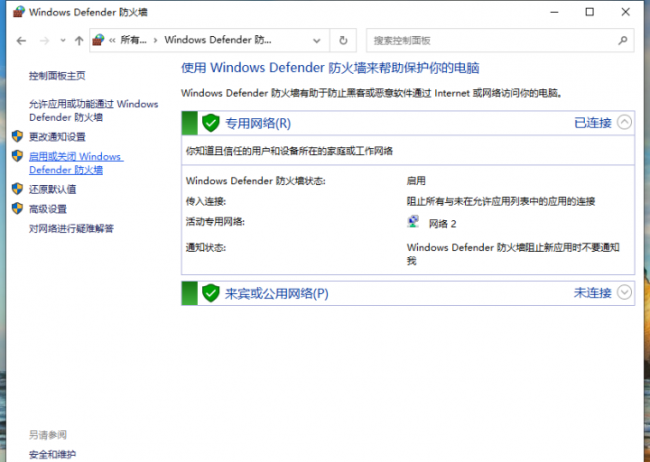Screen dimensions: 650x462
Task: Click the 活动专用网络: label
Action: [215, 222]
